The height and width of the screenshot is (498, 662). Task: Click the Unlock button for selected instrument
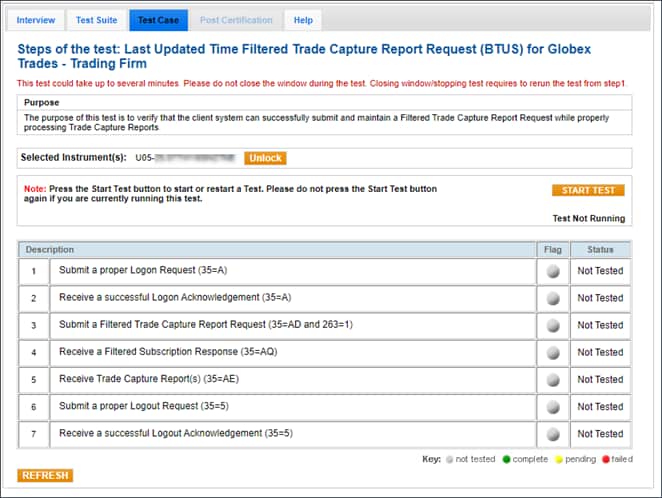coord(265,158)
